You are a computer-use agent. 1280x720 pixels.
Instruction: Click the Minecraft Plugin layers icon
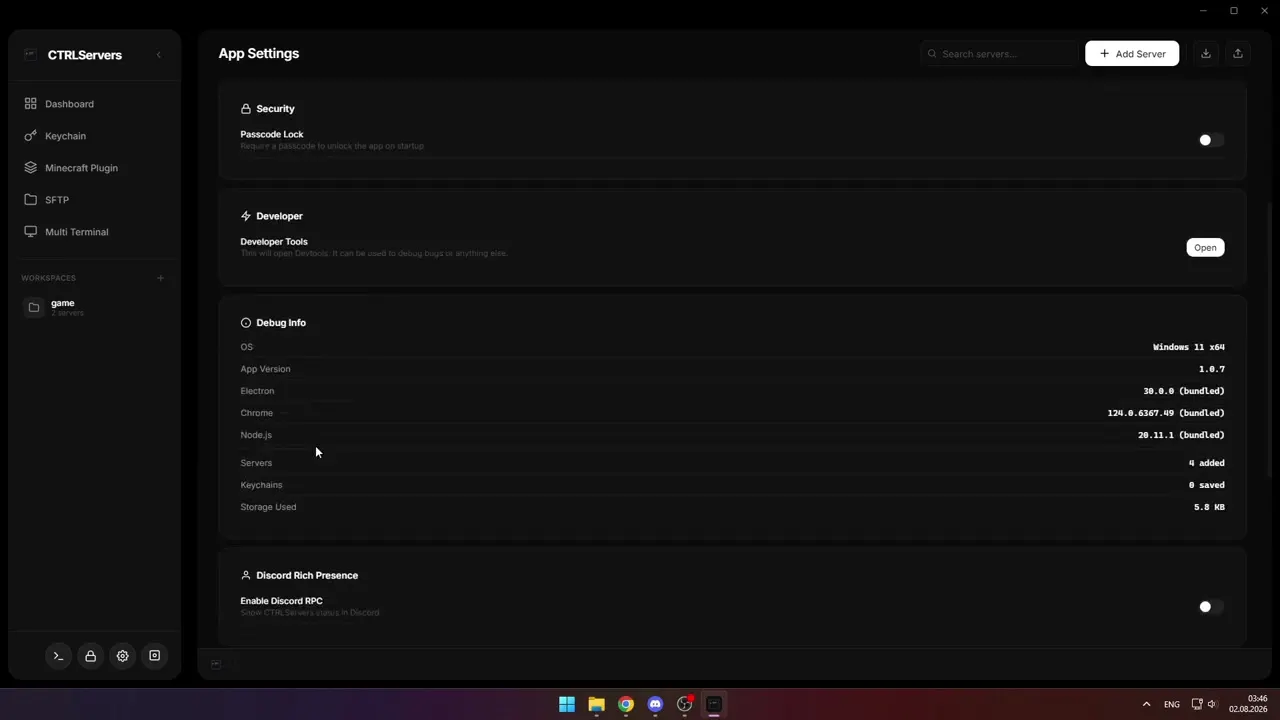click(31, 168)
